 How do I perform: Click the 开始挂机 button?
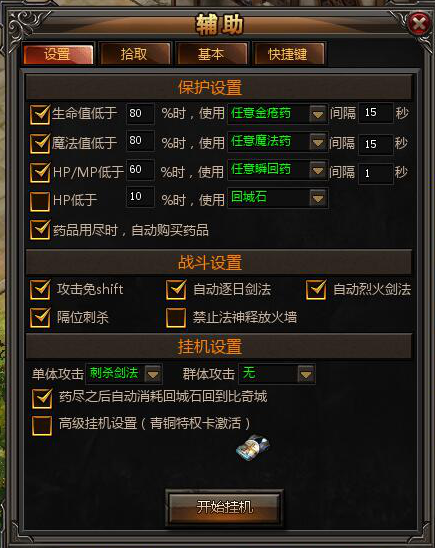pyautogui.click(x=224, y=507)
